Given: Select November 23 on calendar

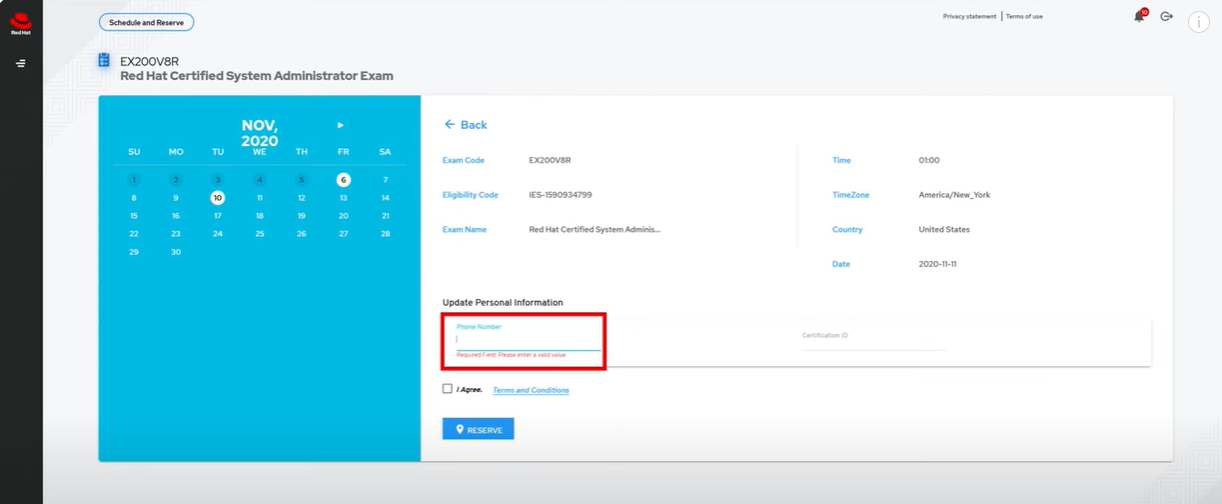Looking at the screenshot, I should pos(176,234).
